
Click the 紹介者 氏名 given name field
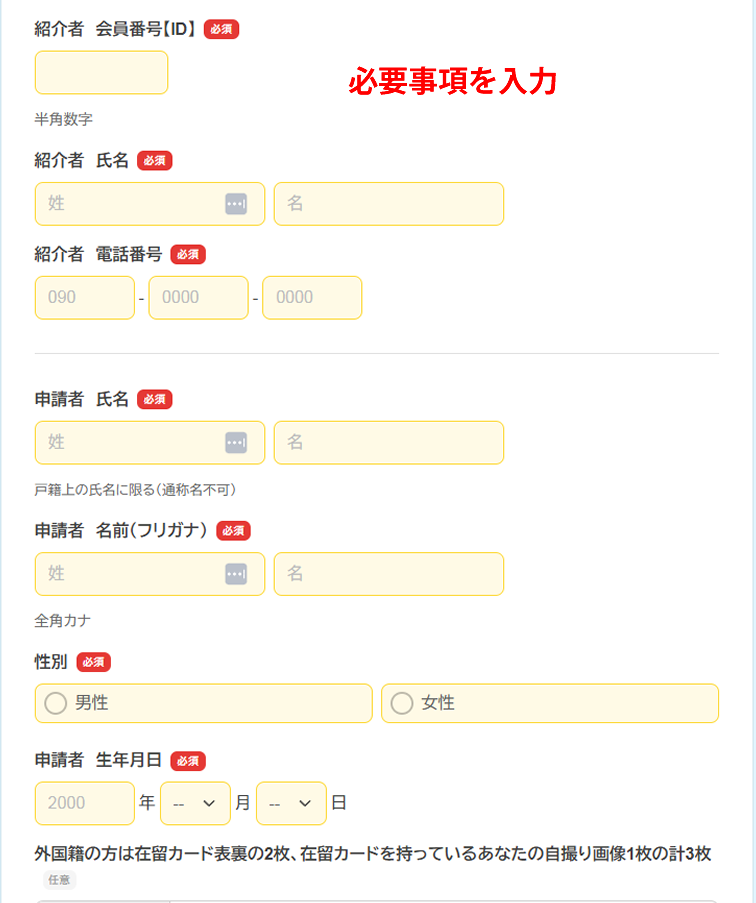(388, 204)
